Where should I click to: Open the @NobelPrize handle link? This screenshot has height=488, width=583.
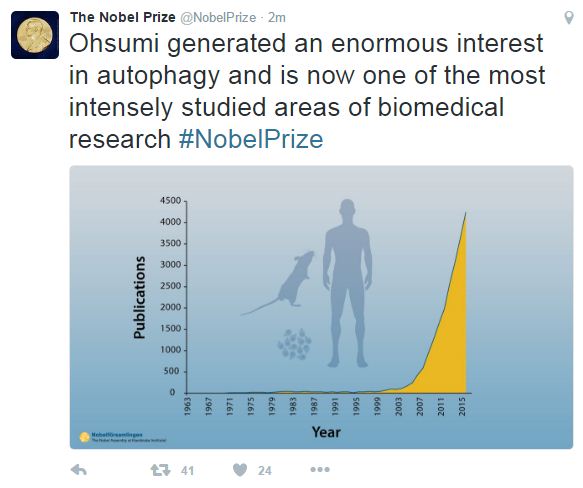tap(218, 17)
